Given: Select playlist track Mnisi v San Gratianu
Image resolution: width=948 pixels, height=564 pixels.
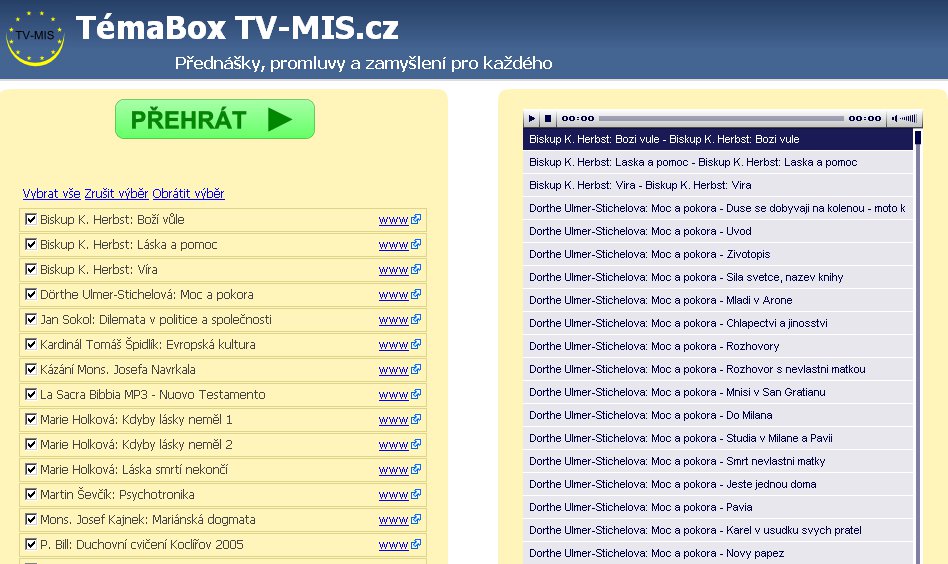Looking at the screenshot, I should 718,392.
